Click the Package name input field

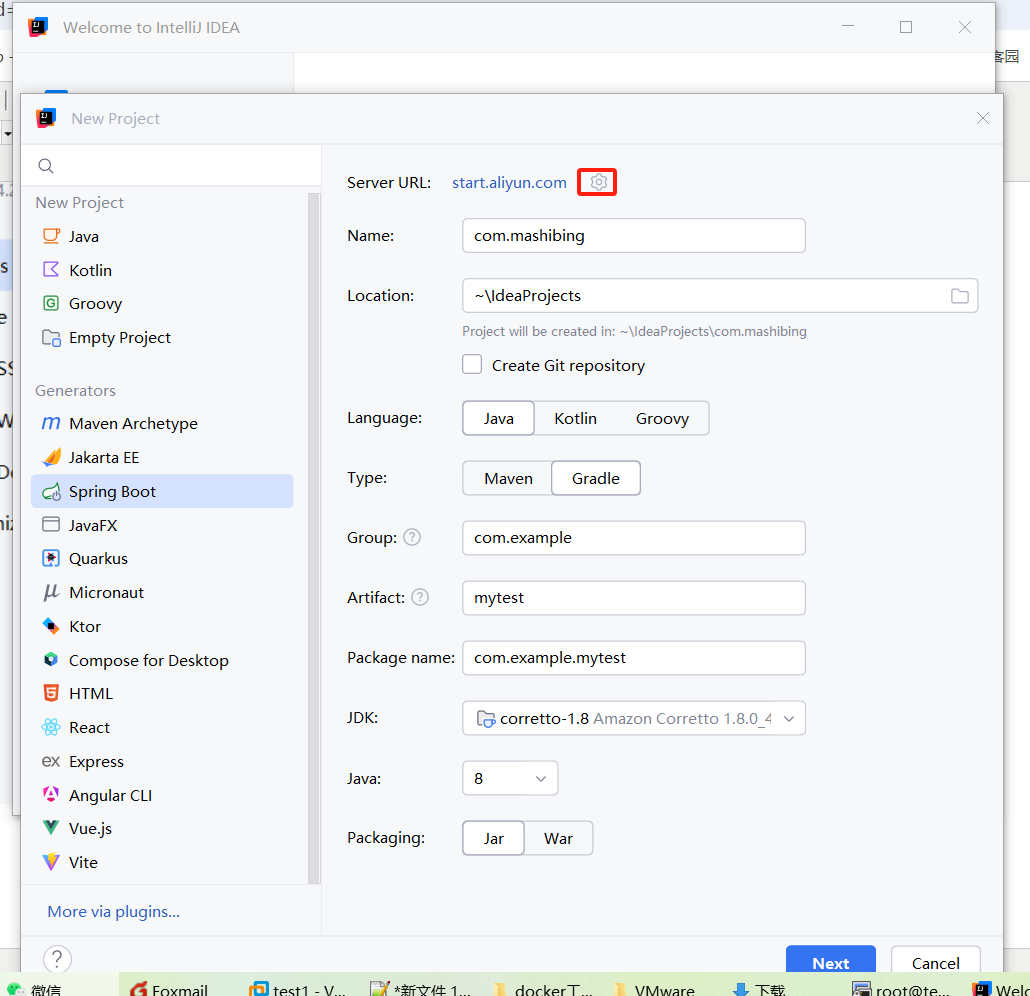[x=633, y=658]
